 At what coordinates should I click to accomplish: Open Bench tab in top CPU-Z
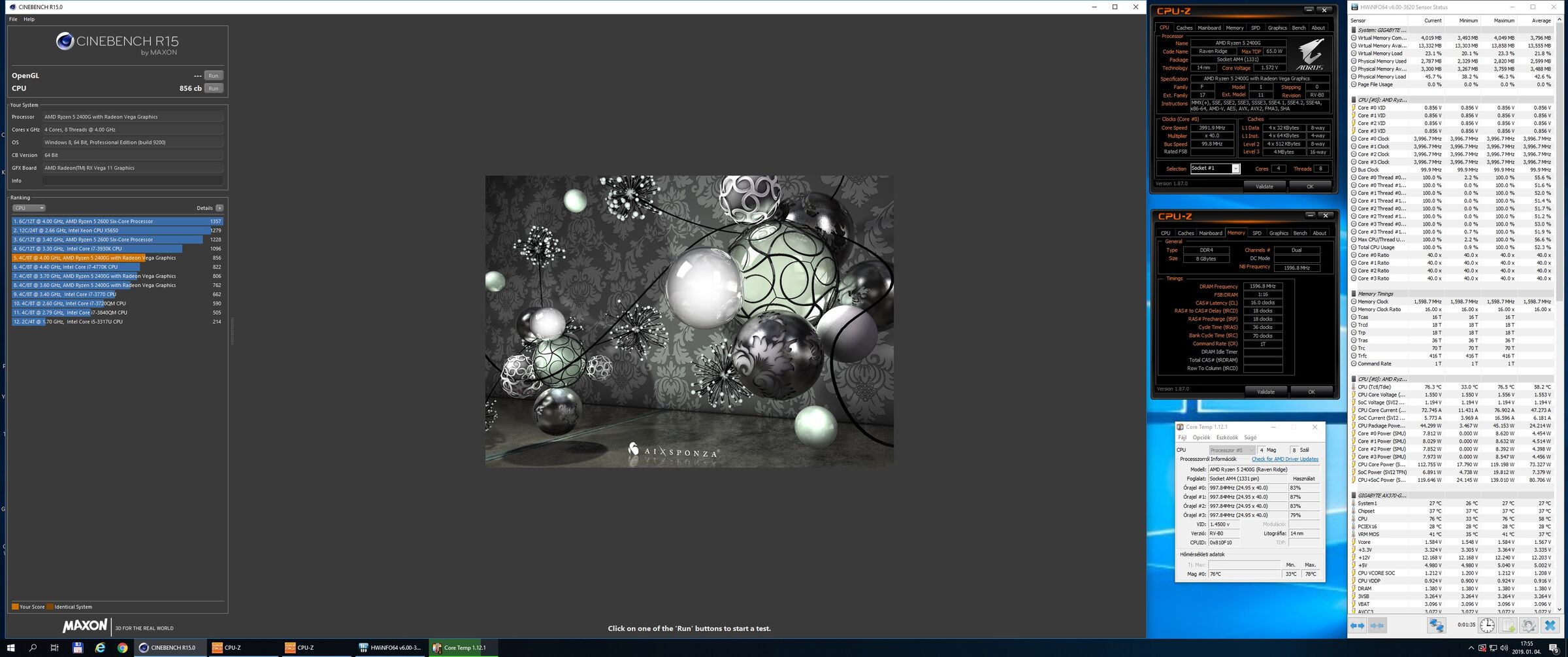click(1299, 27)
